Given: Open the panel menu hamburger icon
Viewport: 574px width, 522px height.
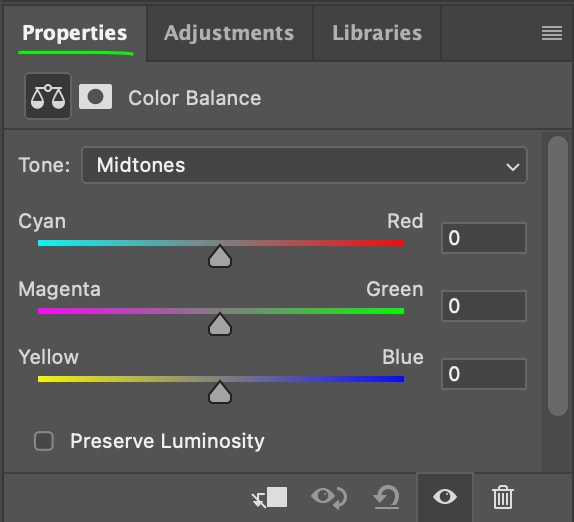Looking at the screenshot, I should click(x=552, y=33).
